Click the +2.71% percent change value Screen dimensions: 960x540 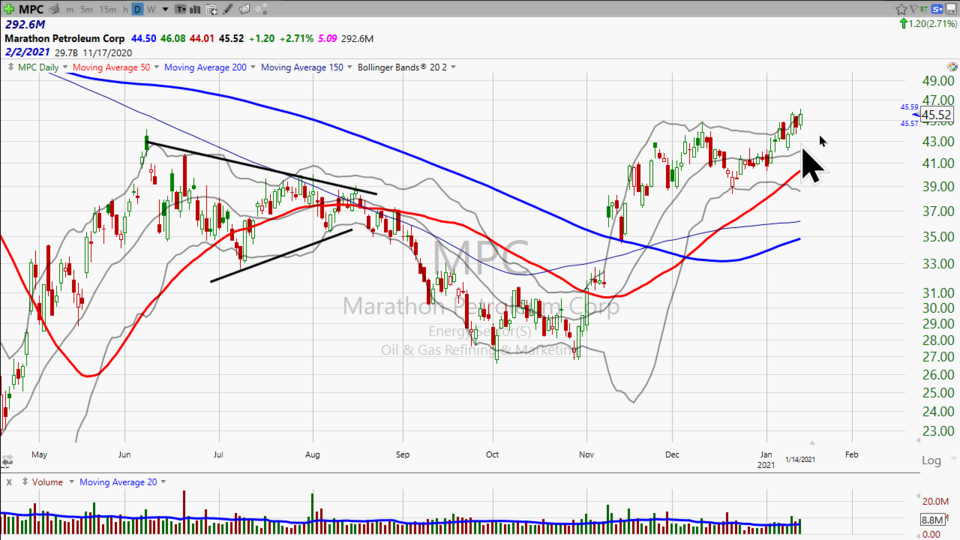(296, 39)
